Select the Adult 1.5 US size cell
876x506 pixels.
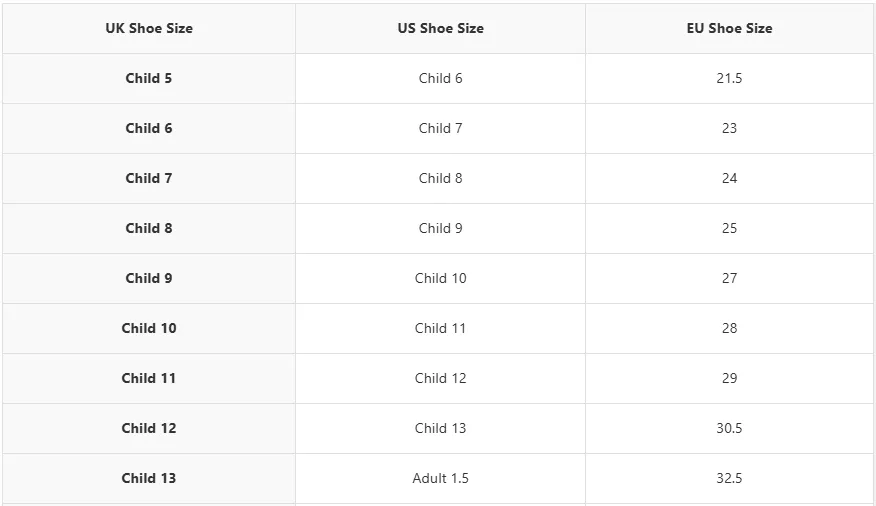[x=440, y=479]
